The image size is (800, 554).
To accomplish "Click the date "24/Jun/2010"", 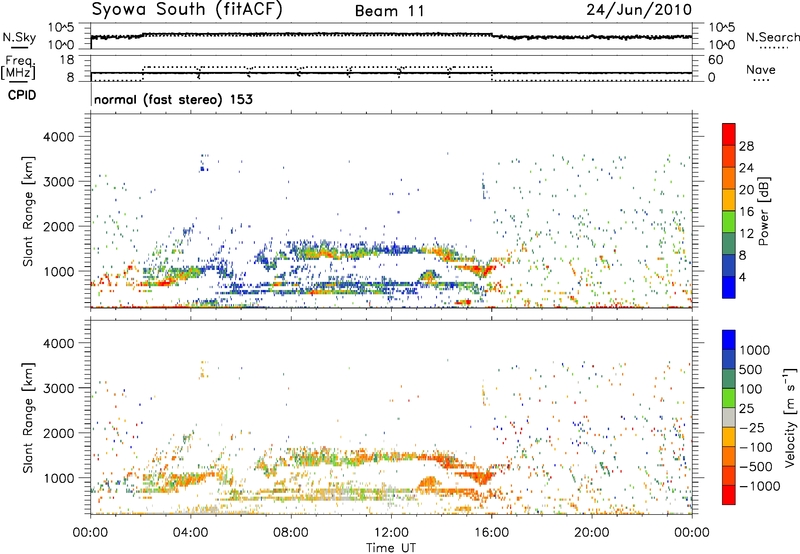I will coord(639,10).
